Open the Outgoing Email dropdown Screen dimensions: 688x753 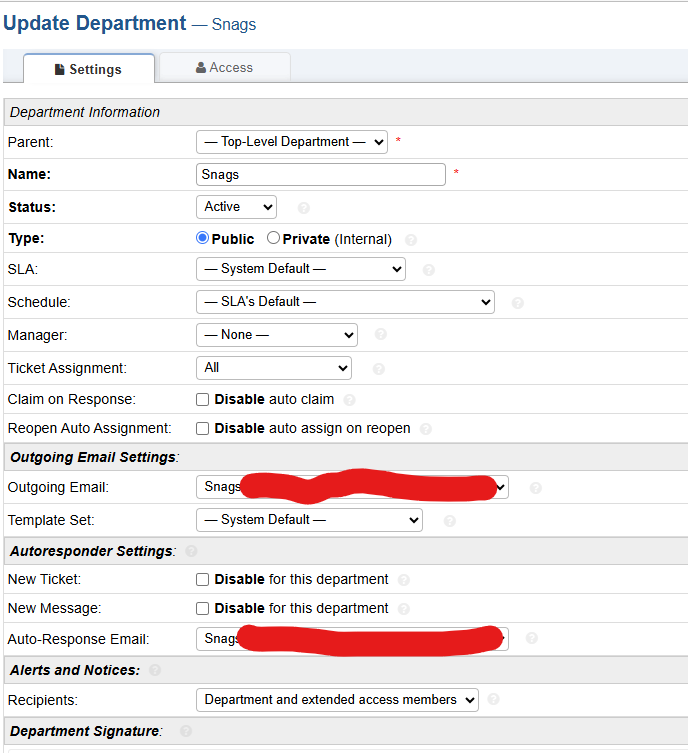pos(352,487)
